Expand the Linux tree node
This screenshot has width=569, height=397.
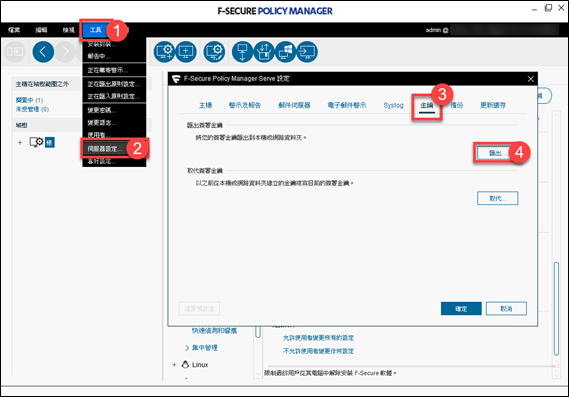tap(174, 365)
